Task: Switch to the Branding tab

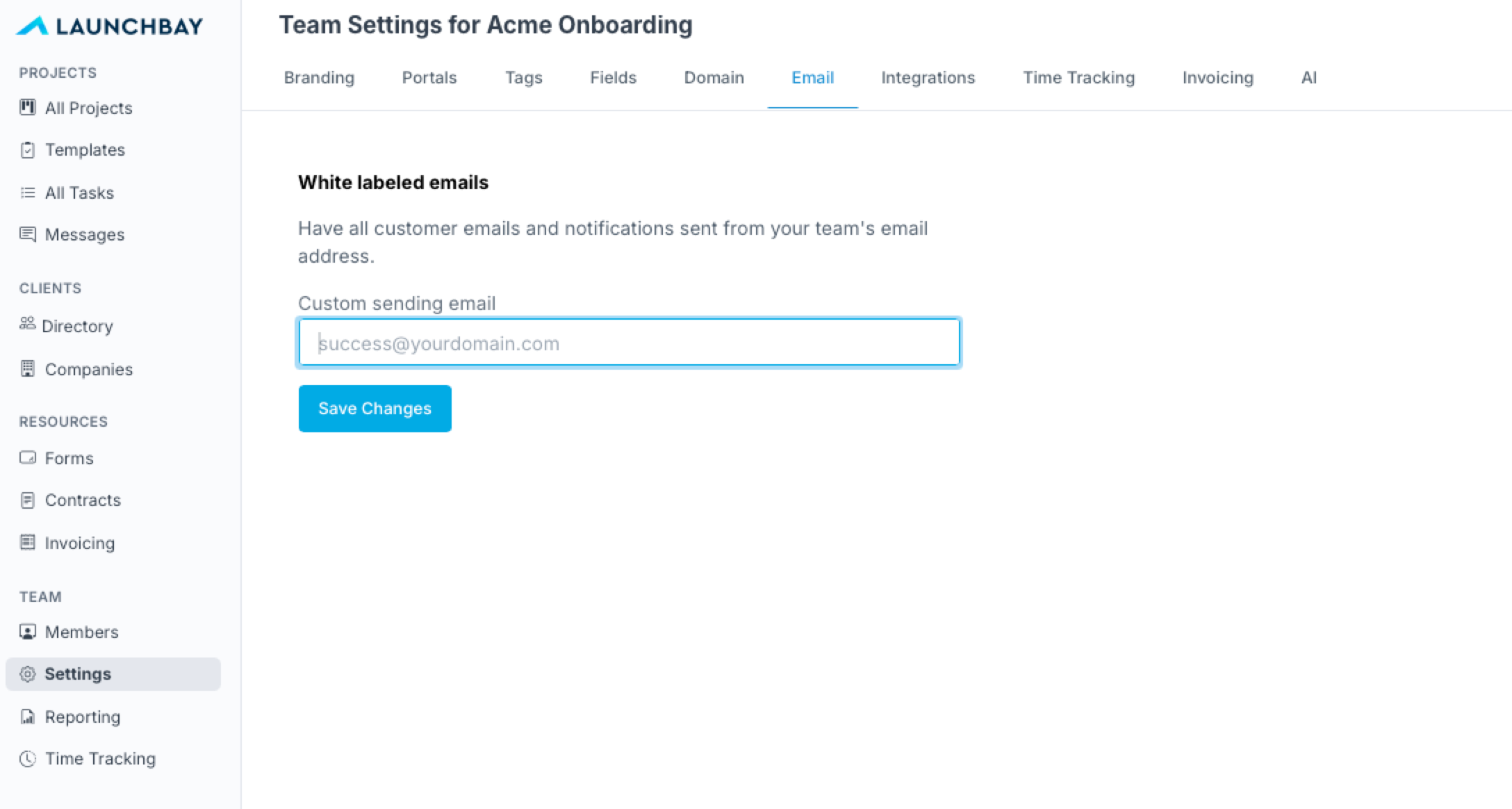Action: click(319, 78)
